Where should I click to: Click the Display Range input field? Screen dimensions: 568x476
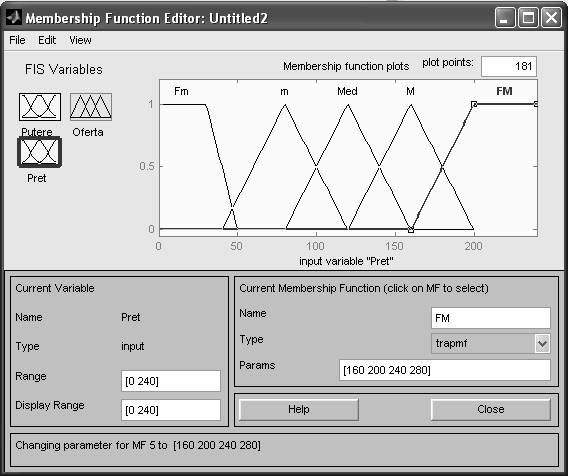tap(171, 410)
